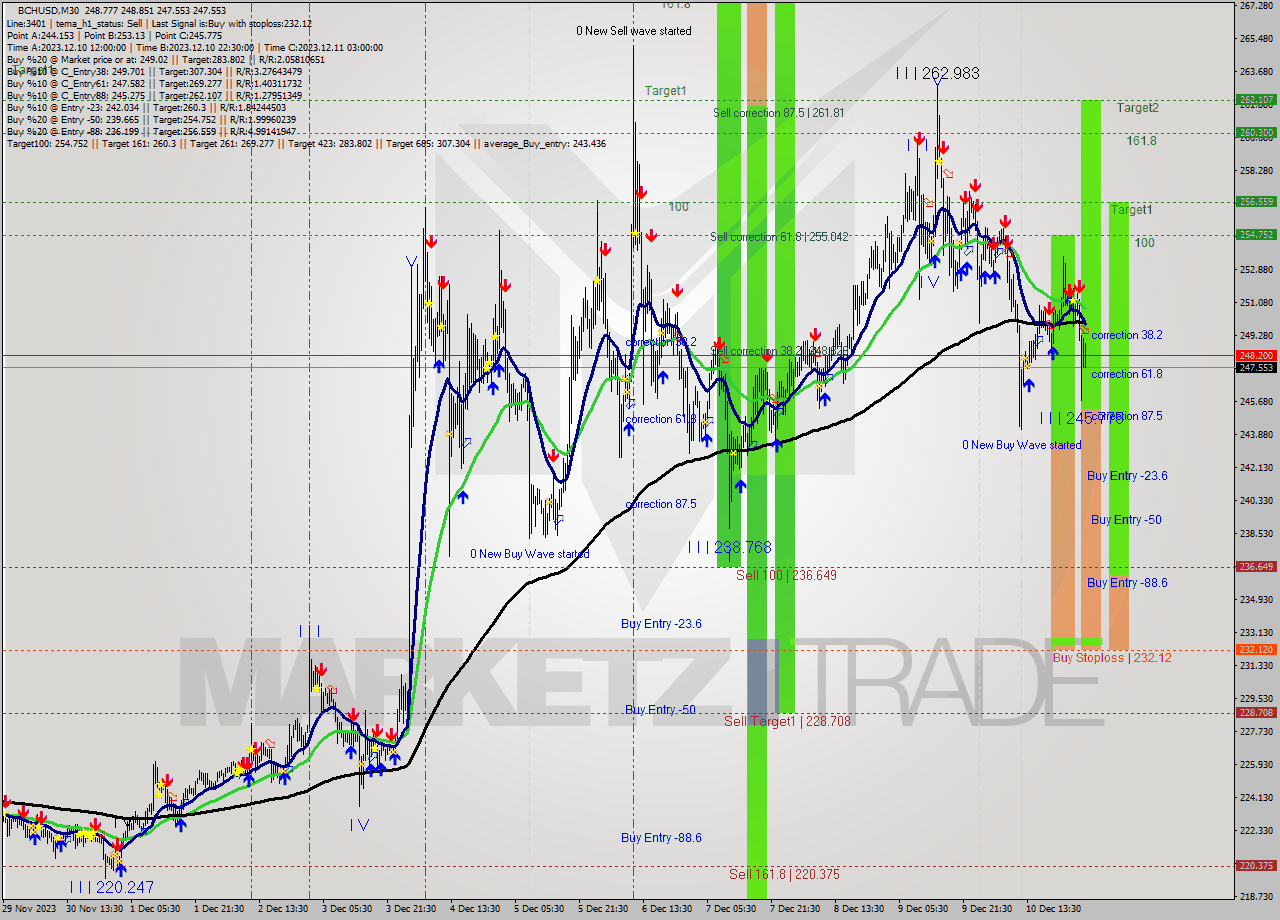Click the 'correction 61.8' label at the right edge
Image resolution: width=1280 pixels, height=920 pixels.
1126,374
